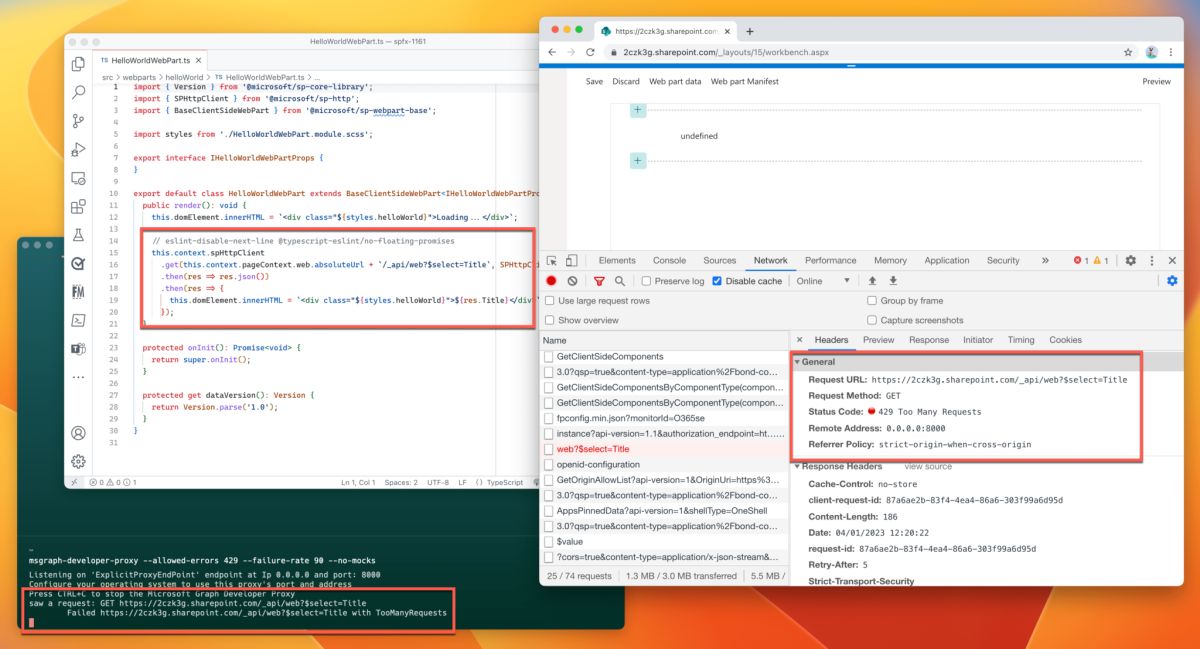Open DevTools settings gear icon
Screen dimensions: 1200x649
tap(1130, 260)
